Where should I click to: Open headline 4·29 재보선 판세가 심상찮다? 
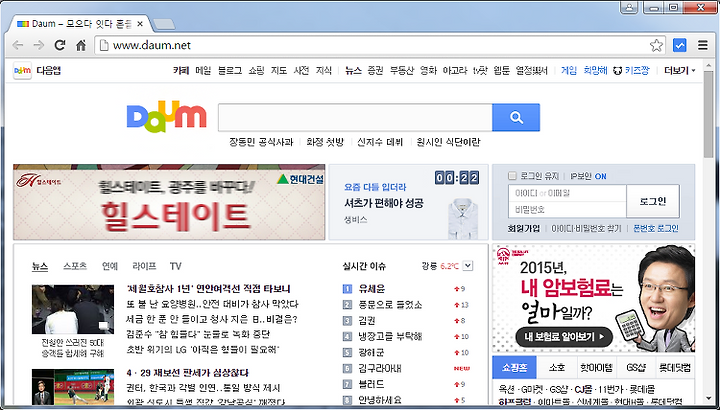(x=187, y=372)
